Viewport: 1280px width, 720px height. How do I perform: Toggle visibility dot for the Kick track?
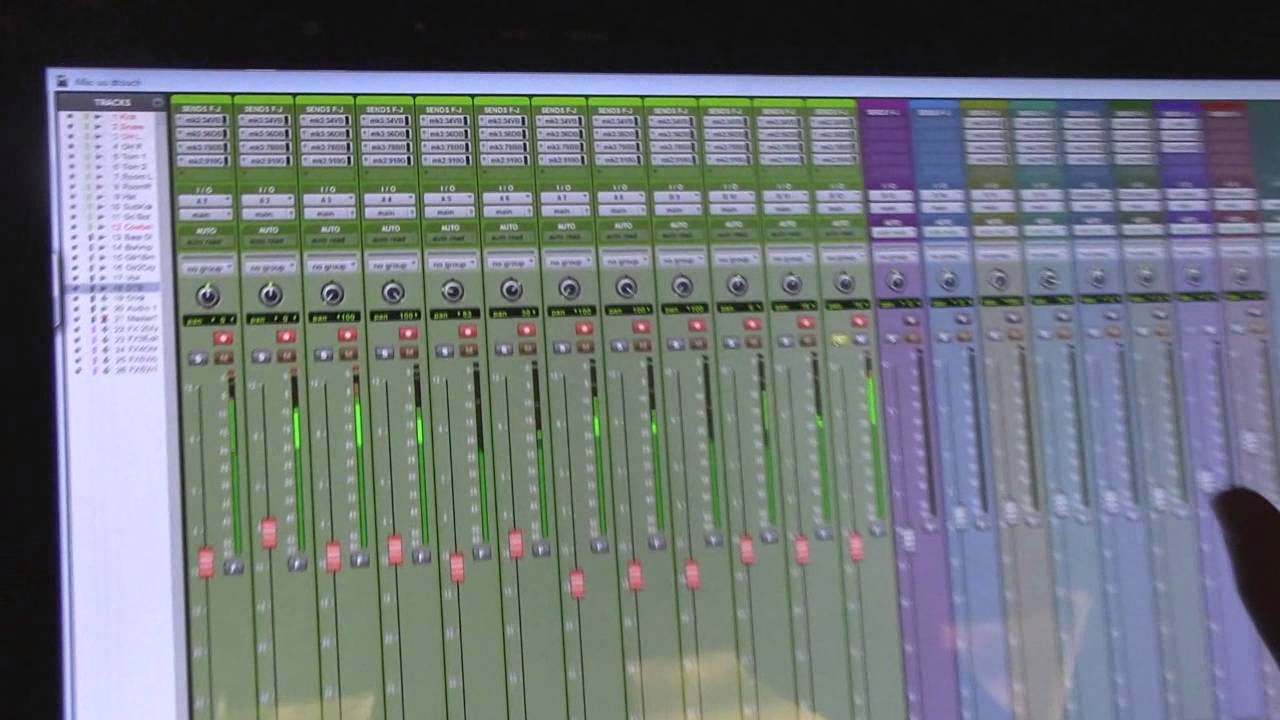(x=69, y=116)
